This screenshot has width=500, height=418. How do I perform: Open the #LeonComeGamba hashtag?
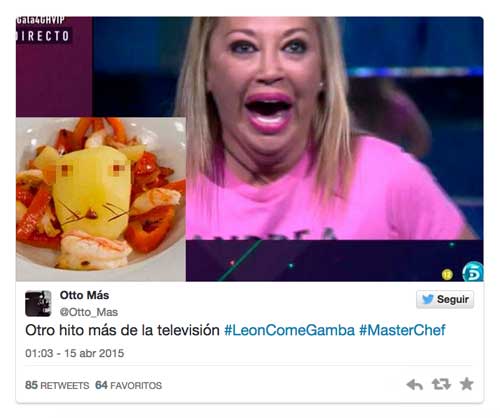click(x=289, y=330)
